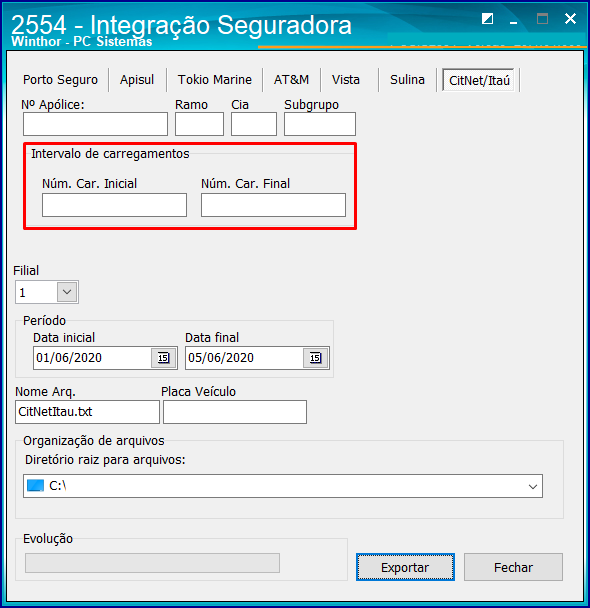Click the Nome Arq. field with CitNetItau.txt

[88, 412]
